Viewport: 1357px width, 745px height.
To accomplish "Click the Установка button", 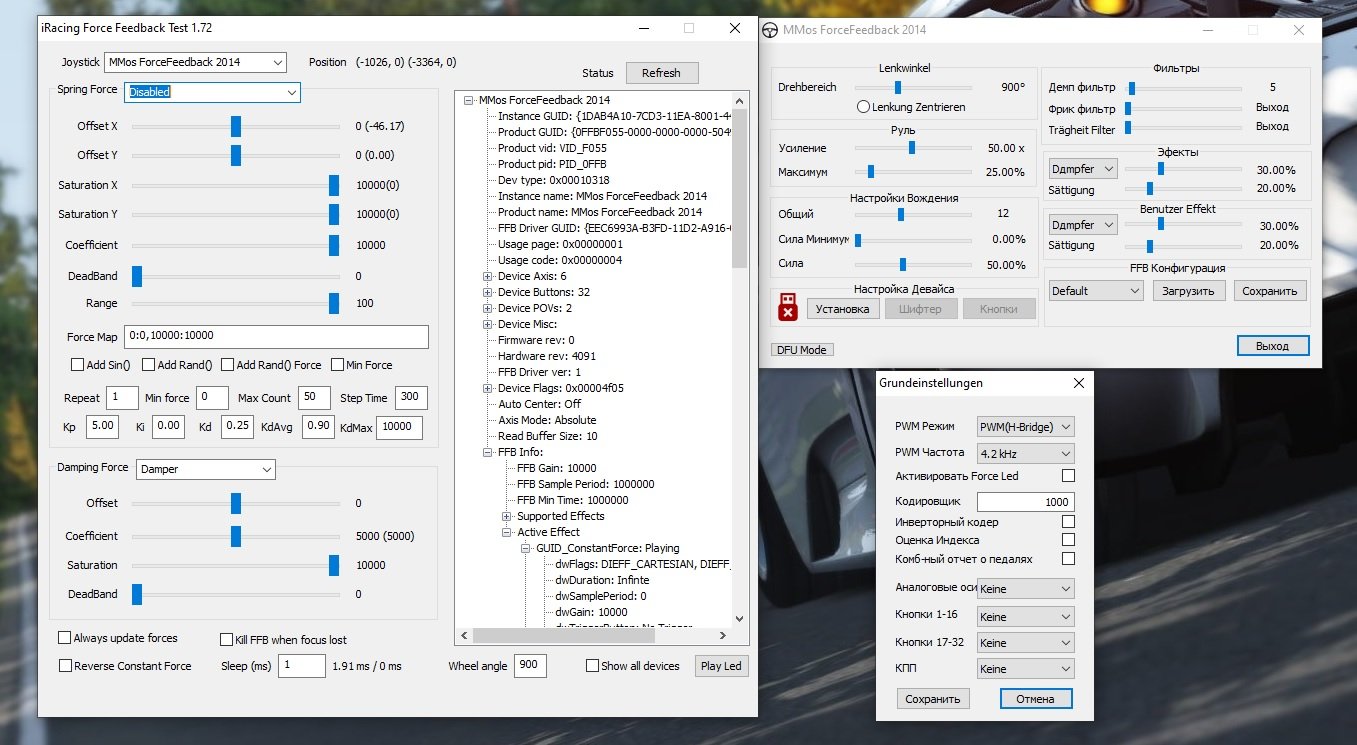I will 843,309.
